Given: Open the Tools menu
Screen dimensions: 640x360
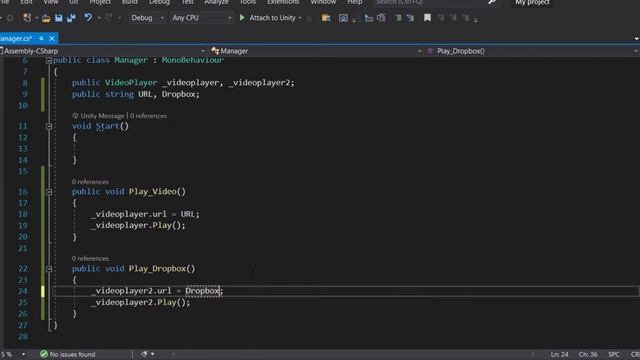Looking at the screenshot, I should (247, 2).
